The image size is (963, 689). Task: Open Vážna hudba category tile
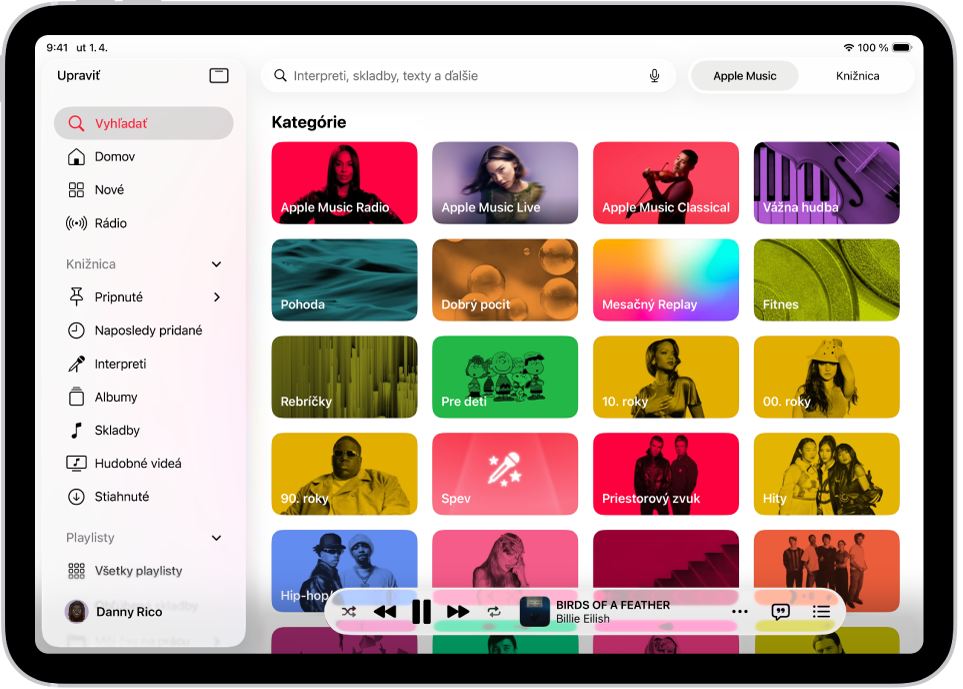827,183
